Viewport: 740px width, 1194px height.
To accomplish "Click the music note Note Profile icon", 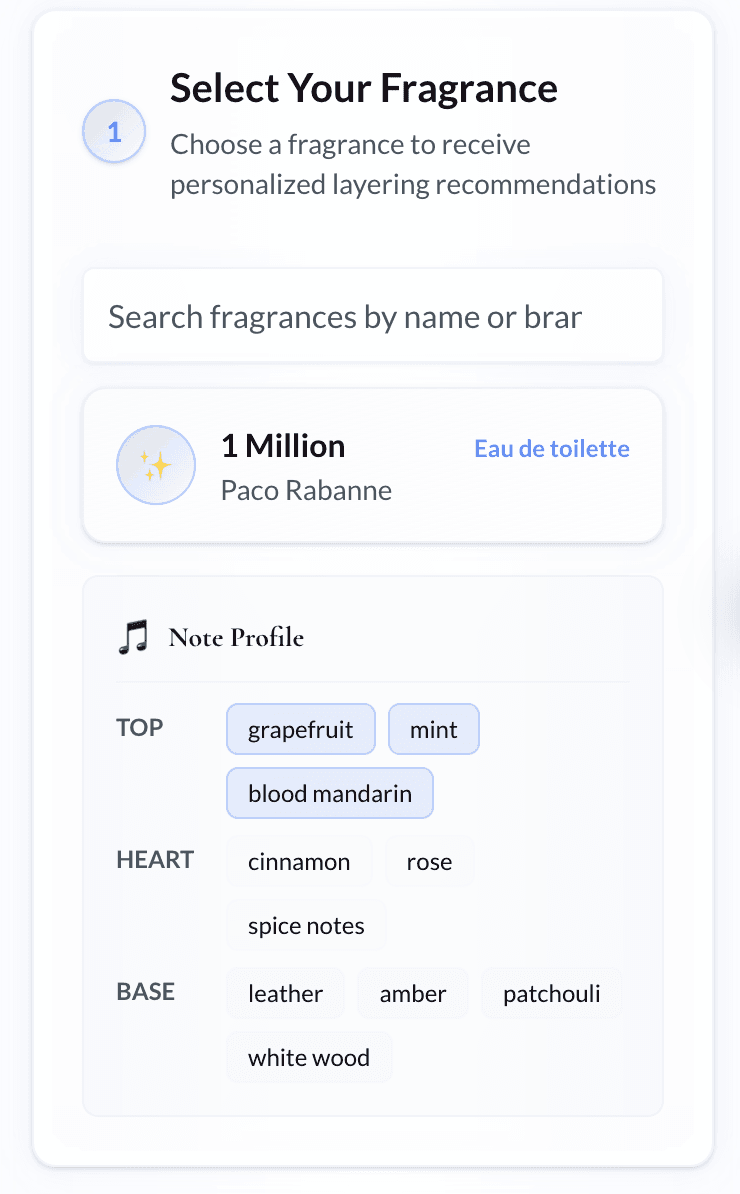I will 133,637.
